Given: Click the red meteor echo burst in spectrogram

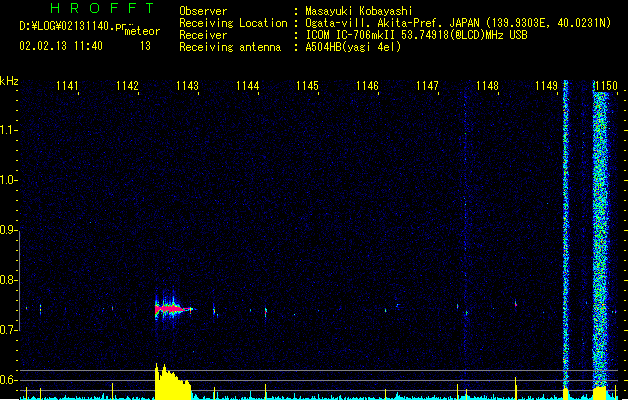Looking at the screenshot, I should click(172, 309).
